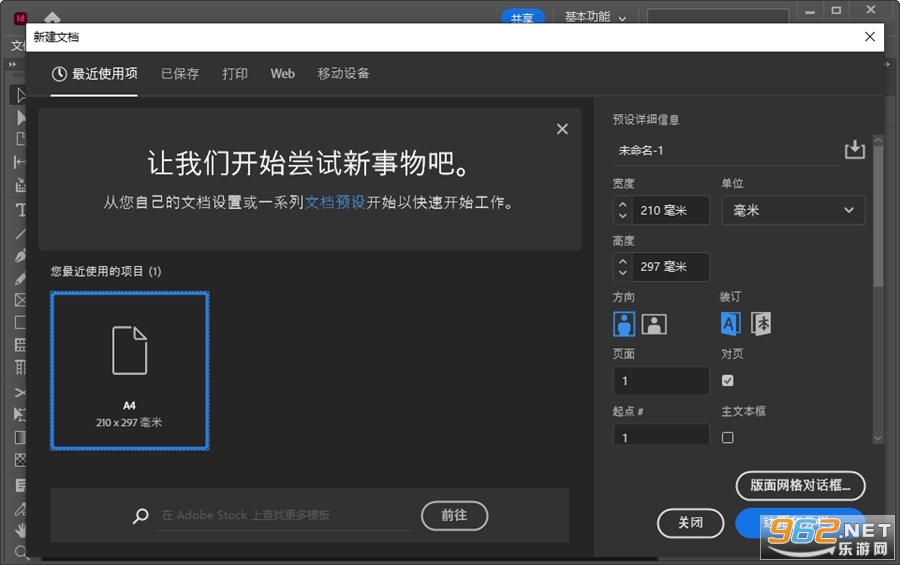Image resolution: width=900 pixels, height=565 pixels.
Task: Open the 基本功能 workspace dropdown
Action: [595, 17]
